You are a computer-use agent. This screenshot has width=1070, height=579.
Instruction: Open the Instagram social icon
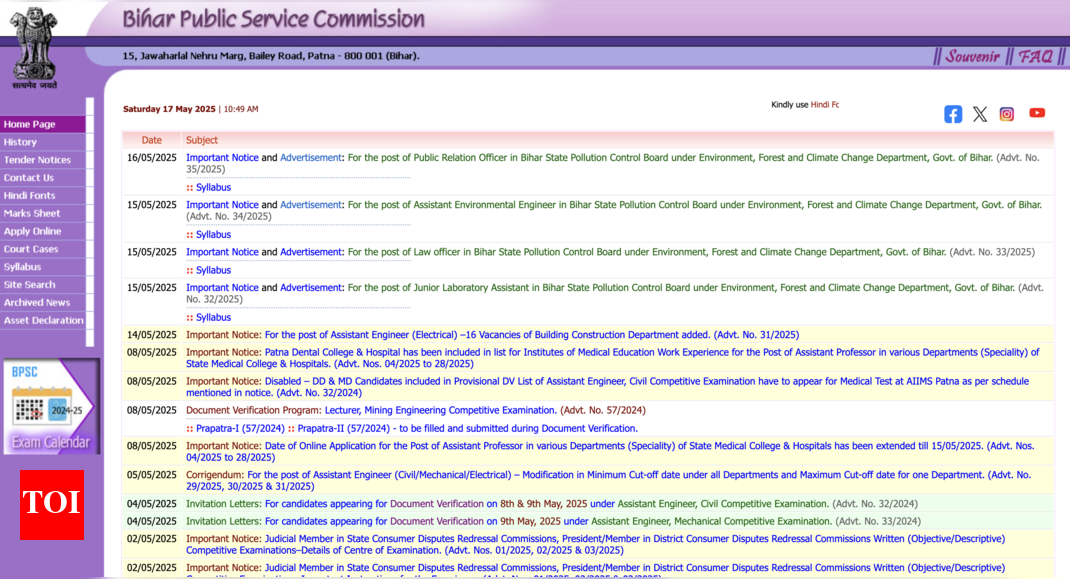coord(1007,114)
